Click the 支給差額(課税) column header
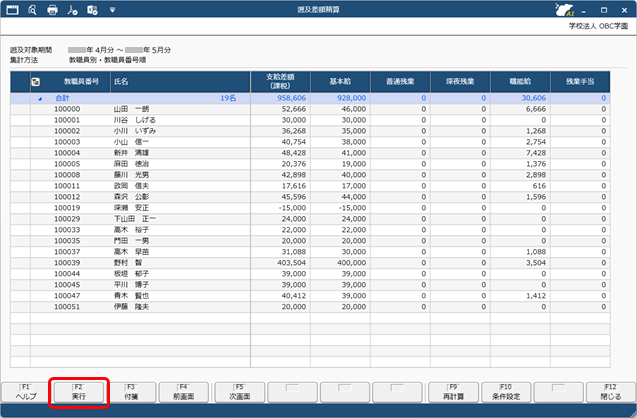 tap(280, 82)
